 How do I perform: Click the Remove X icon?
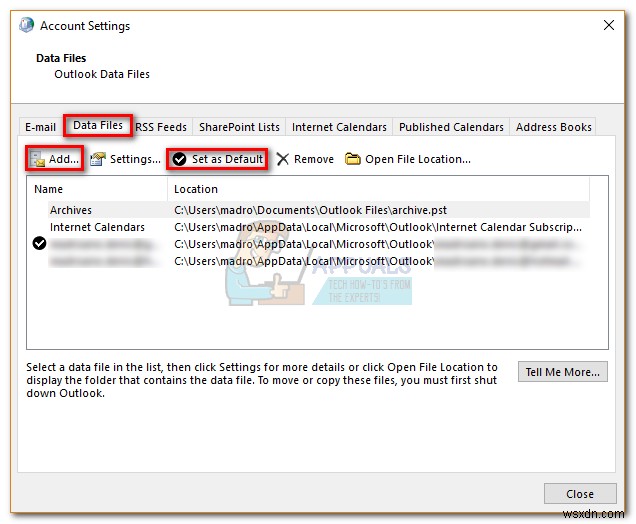[282, 159]
